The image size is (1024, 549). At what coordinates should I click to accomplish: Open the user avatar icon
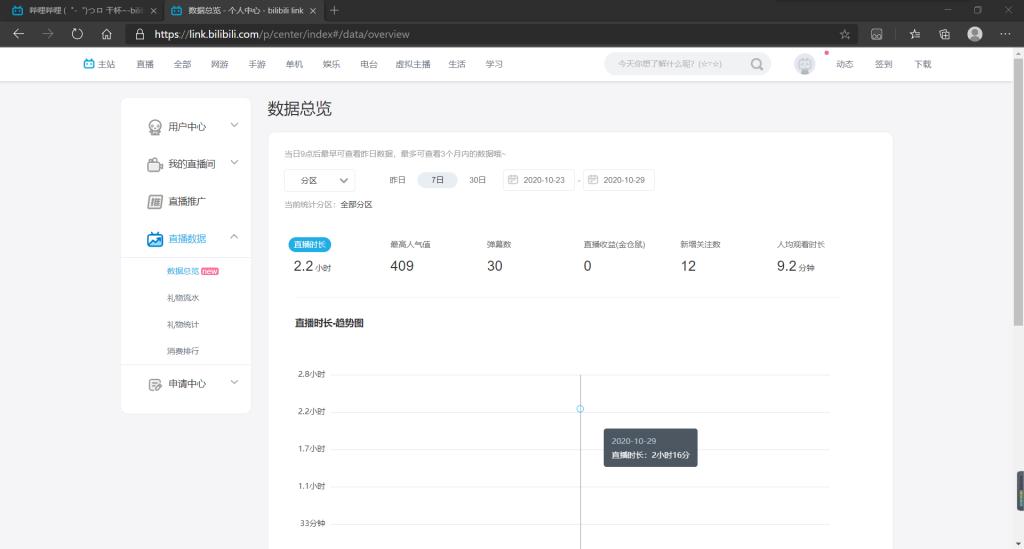[804, 64]
